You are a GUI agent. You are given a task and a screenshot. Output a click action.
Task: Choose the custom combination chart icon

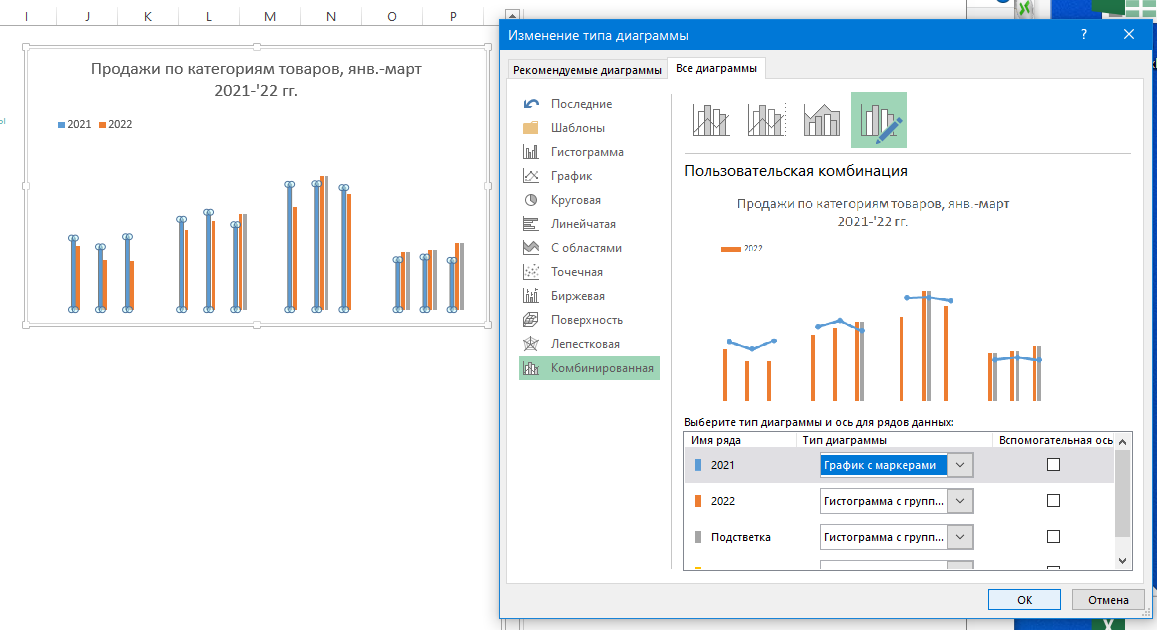pyautogui.click(x=878, y=120)
